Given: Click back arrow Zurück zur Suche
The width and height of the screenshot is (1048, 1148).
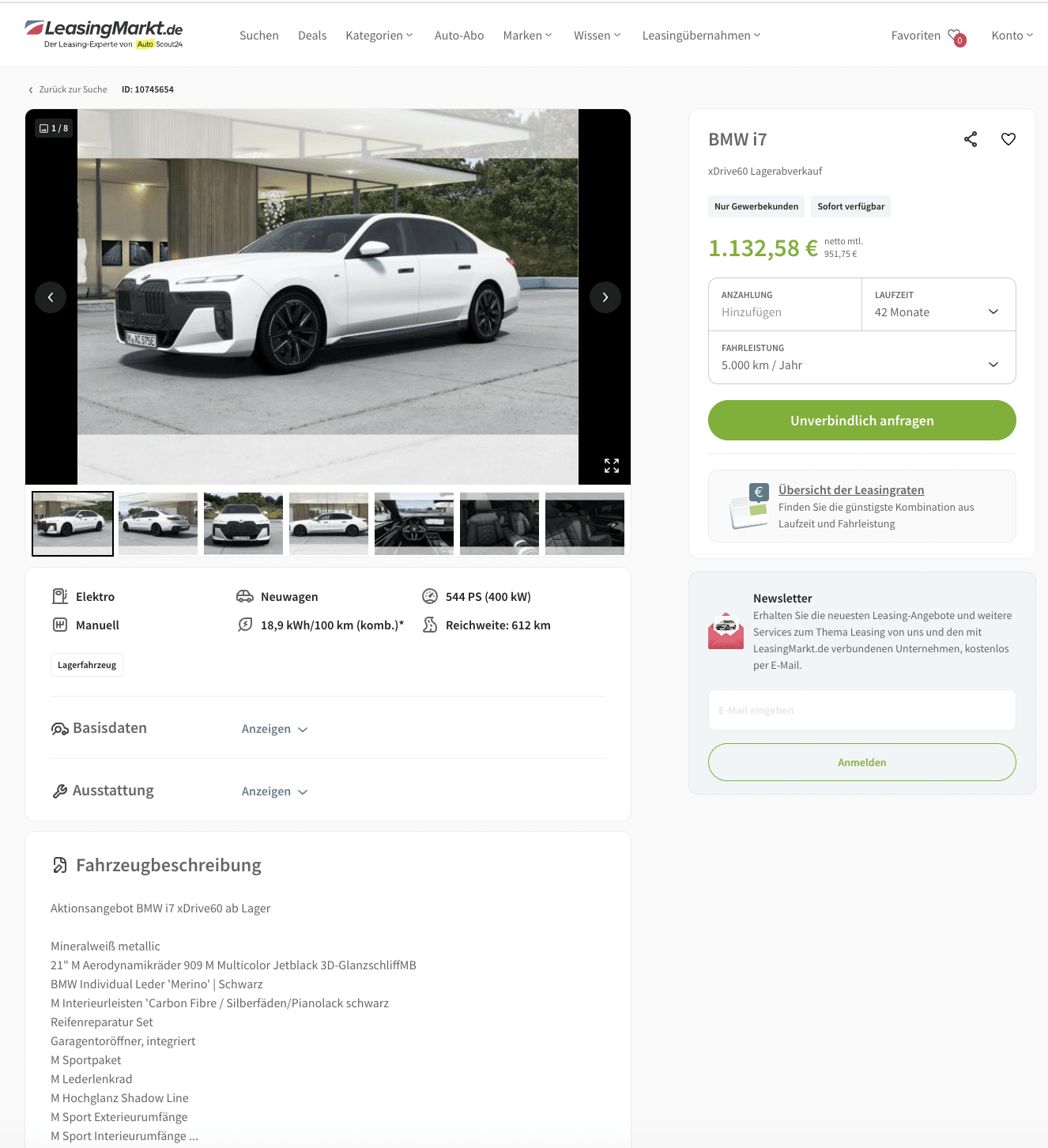Looking at the screenshot, I should pyautogui.click(x=31, y=90).
